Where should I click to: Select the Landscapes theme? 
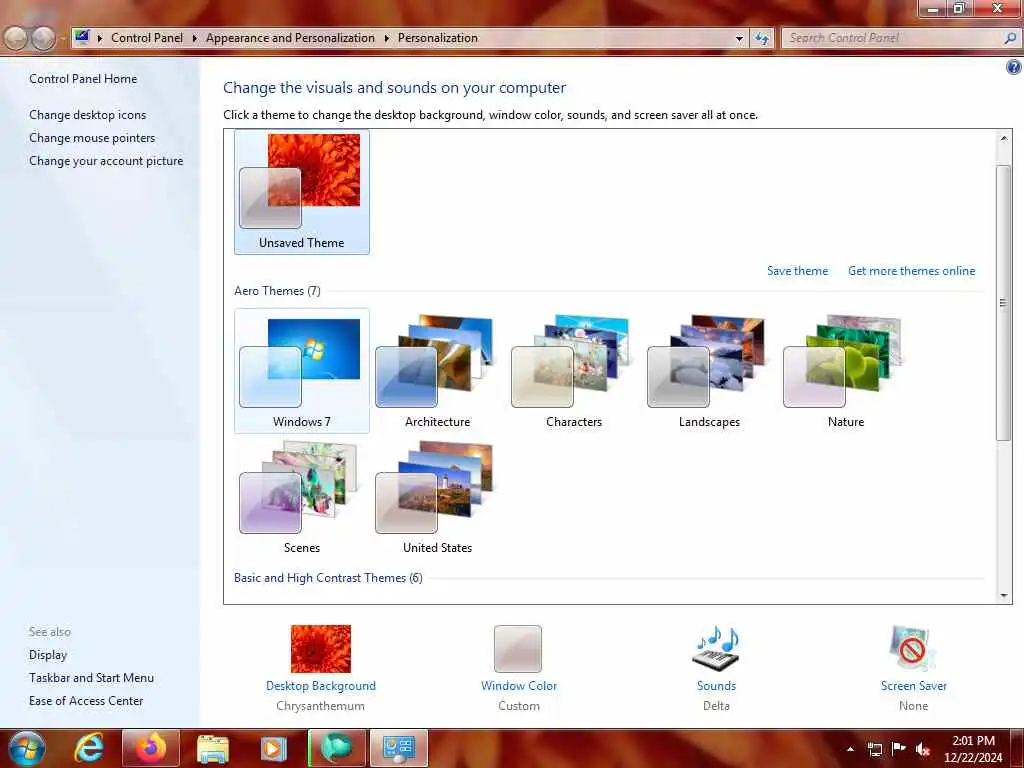(x=709, y=371)
